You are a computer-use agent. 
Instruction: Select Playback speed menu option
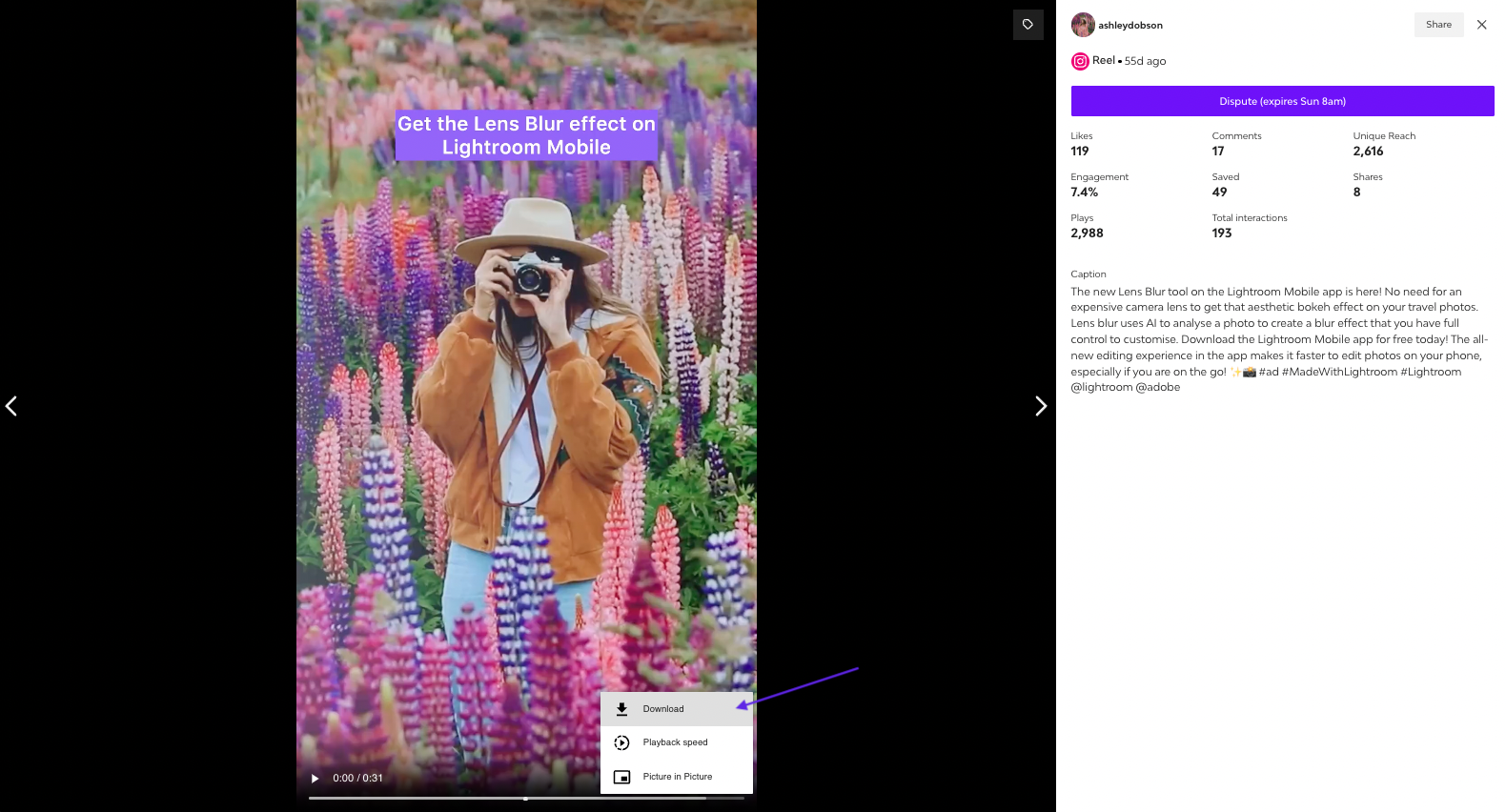pos(677,742)
